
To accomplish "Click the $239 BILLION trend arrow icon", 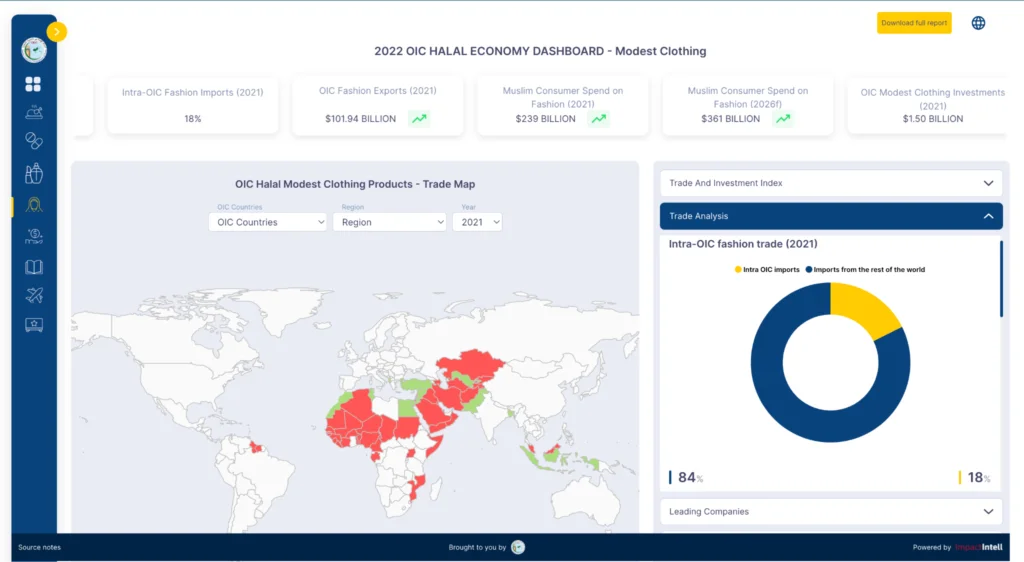I will pos(599,119).
